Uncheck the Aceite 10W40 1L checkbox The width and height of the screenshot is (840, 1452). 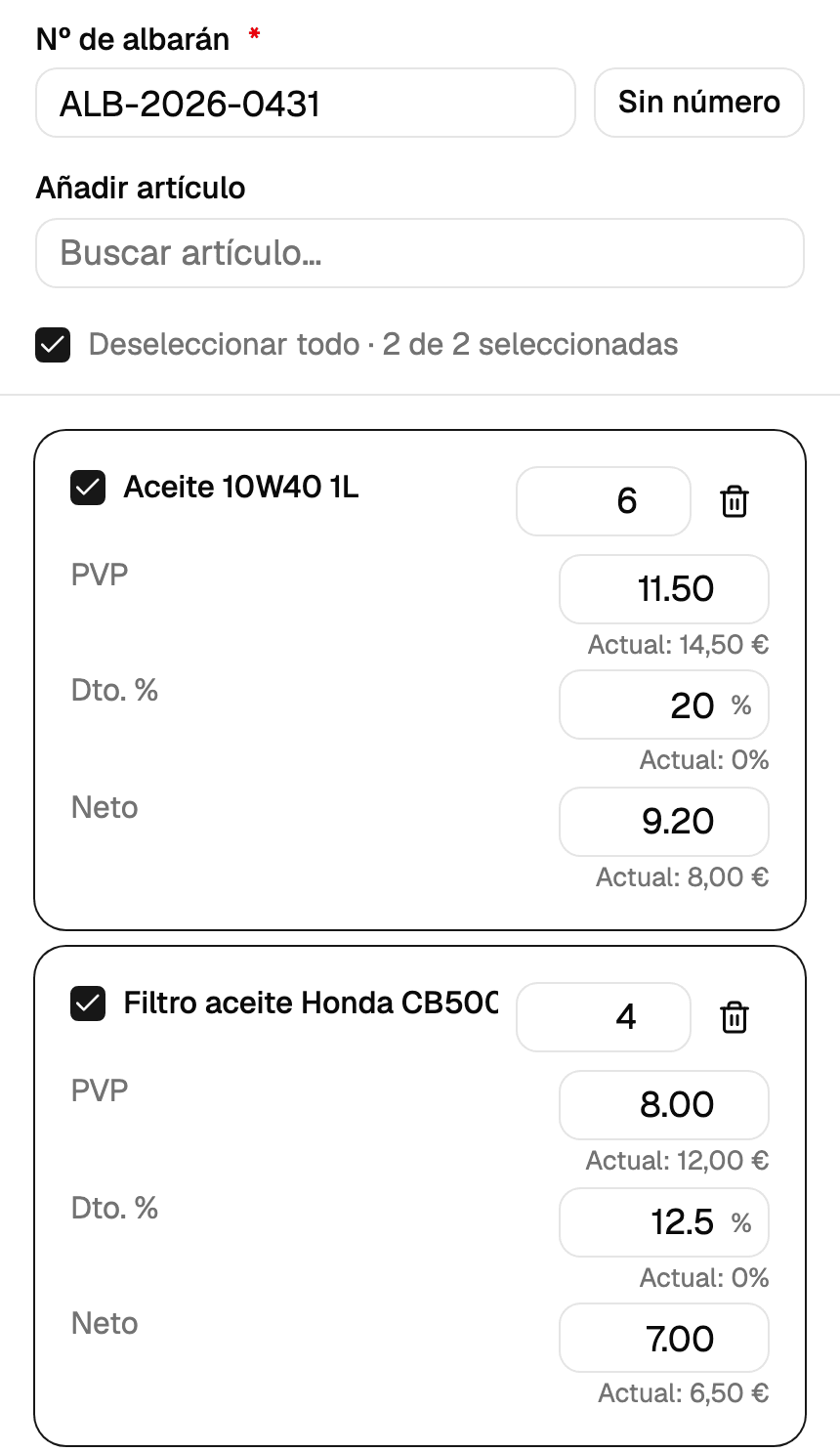point(88,487)
